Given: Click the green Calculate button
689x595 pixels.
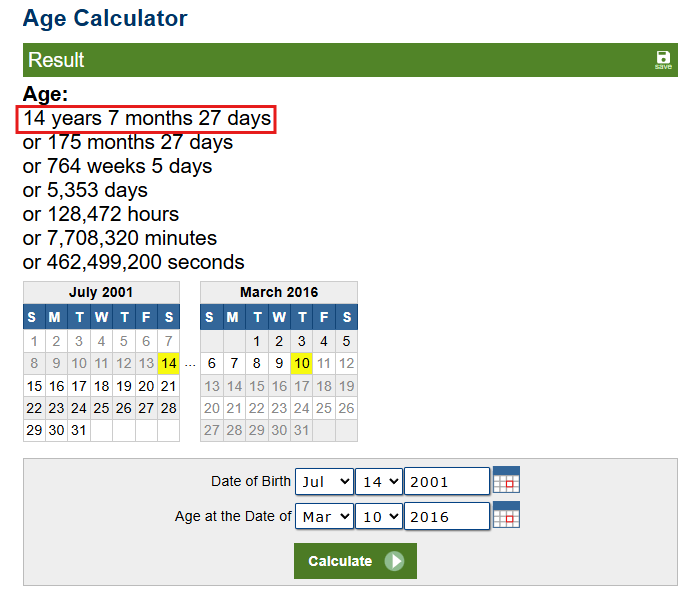Looking at the screenshot, I should pyautogui.click(x=355, y=561).
